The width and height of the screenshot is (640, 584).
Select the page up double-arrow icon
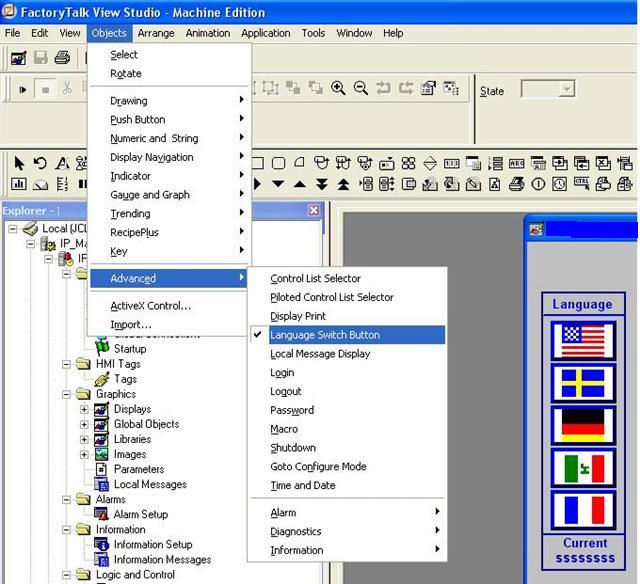pyautogui.click(x=343, y=184)
